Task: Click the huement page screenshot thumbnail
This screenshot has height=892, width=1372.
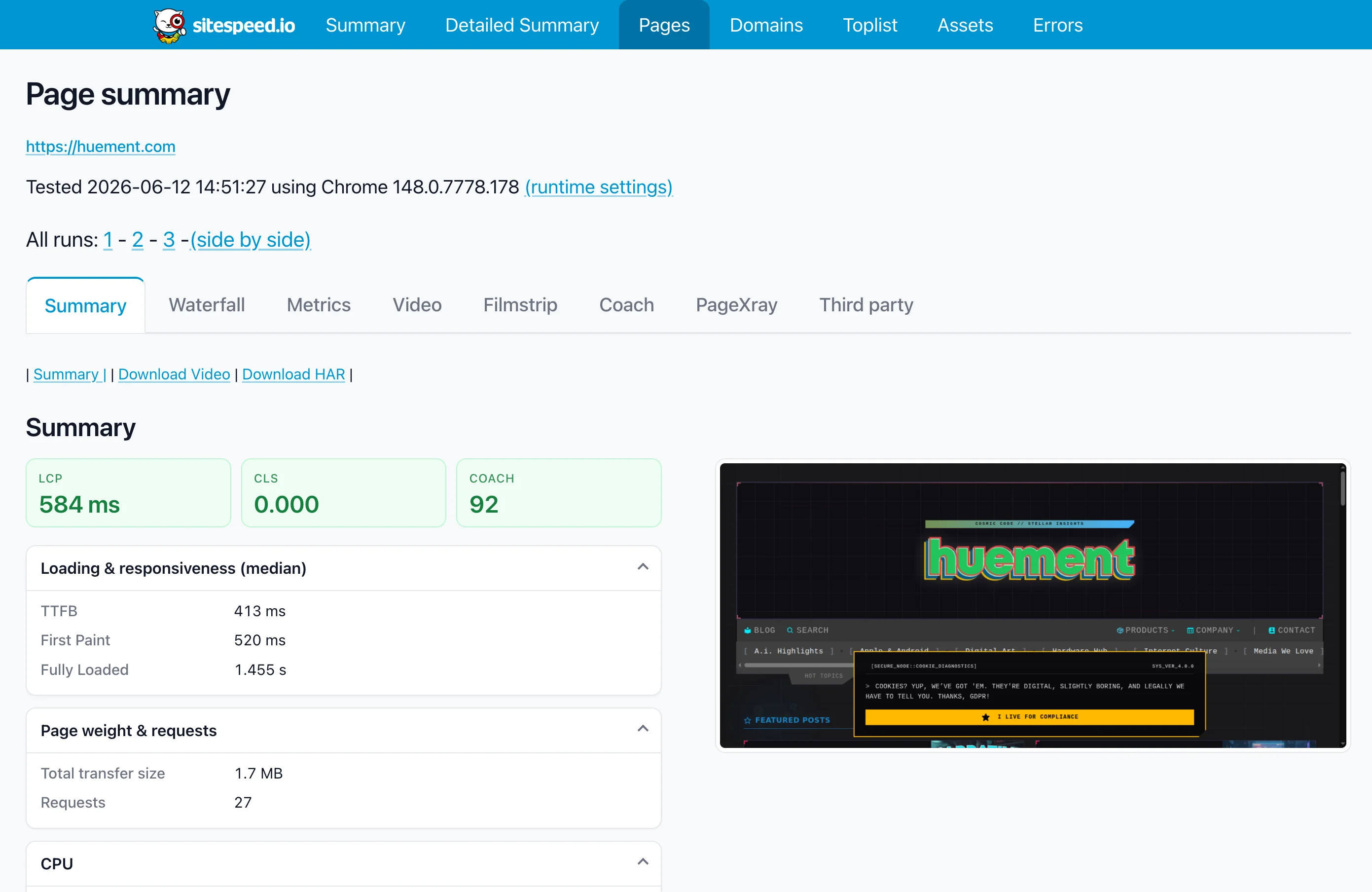Action: [1033, 605]
